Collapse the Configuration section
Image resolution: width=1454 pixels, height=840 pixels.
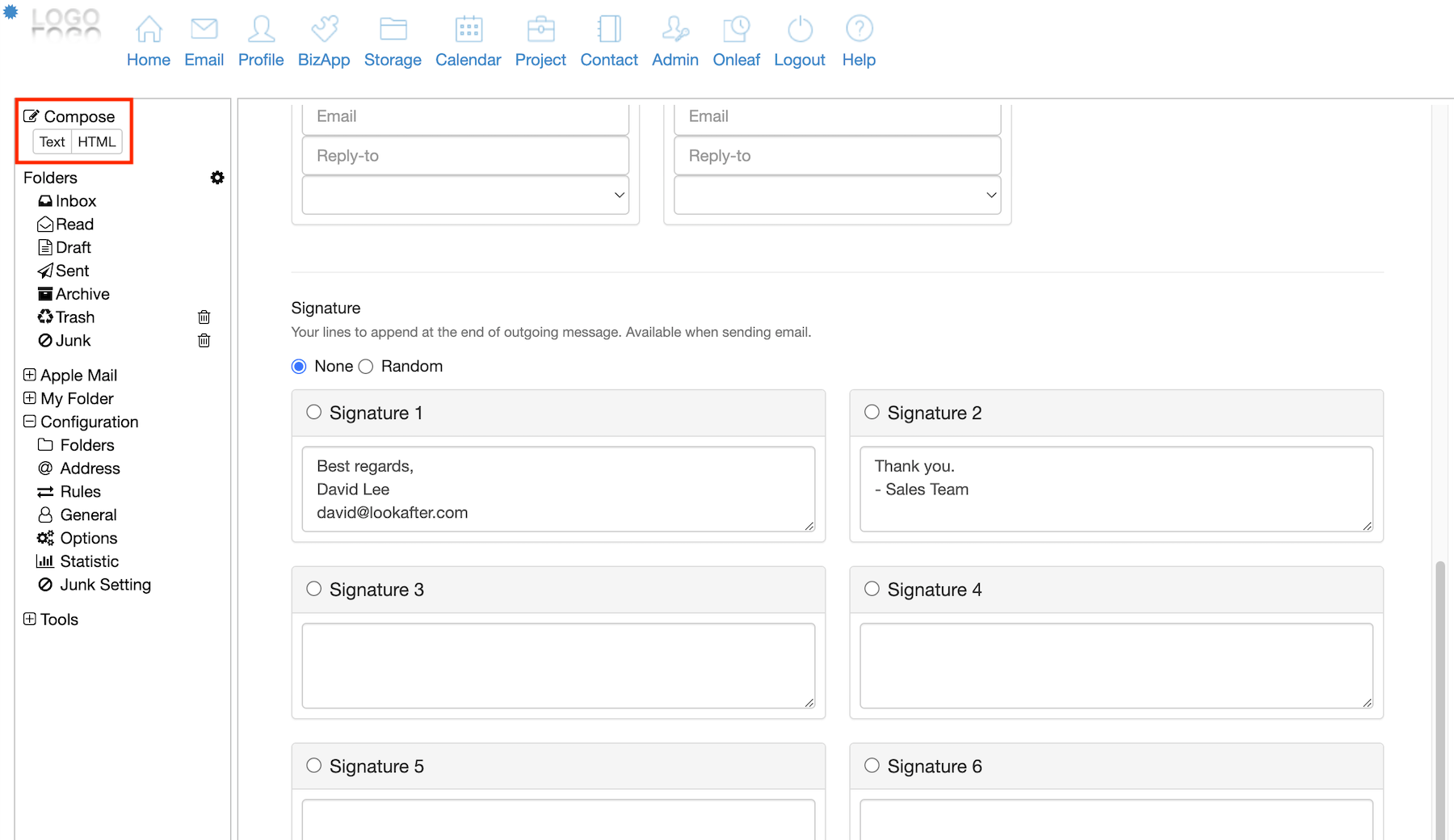click(x=30, y=422)
